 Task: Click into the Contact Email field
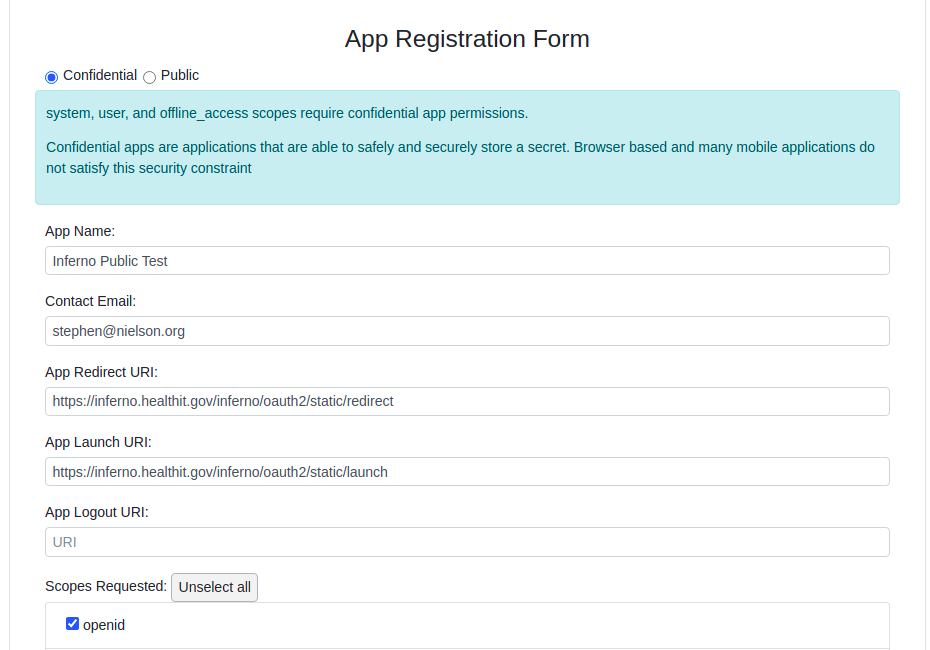tap(467, 331)
